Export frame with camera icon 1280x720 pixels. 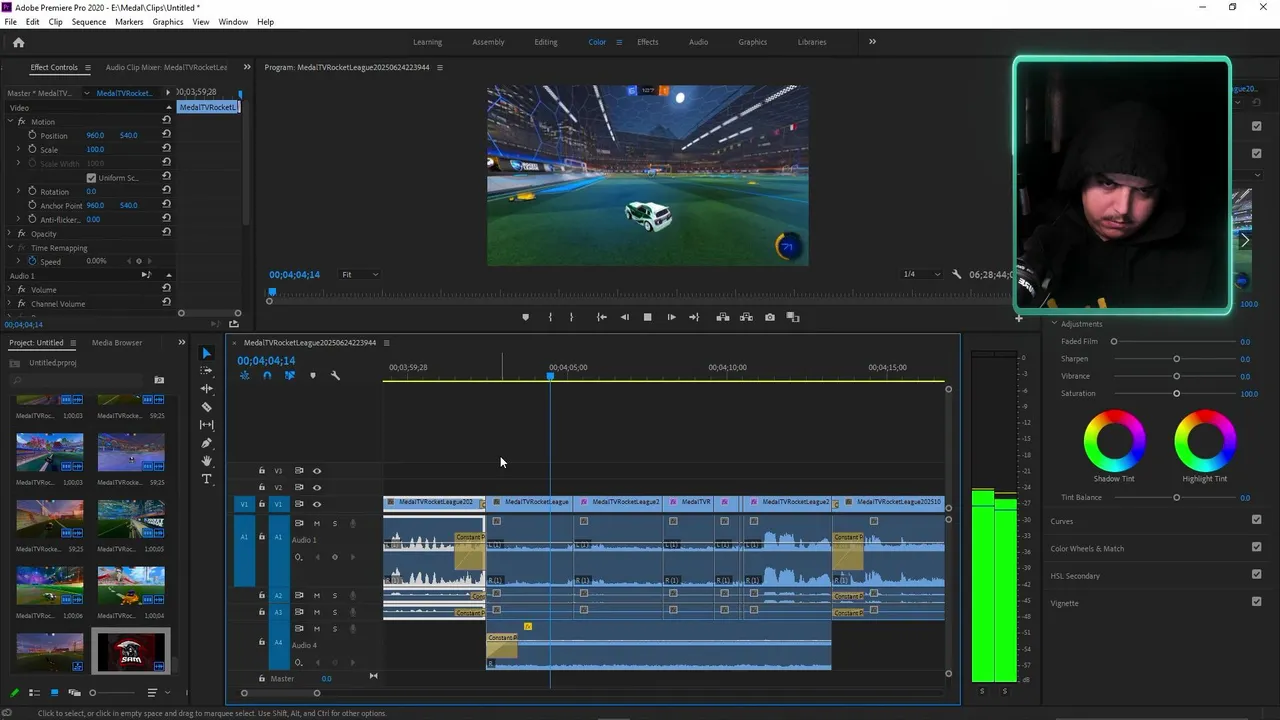[x=769, y=317]
